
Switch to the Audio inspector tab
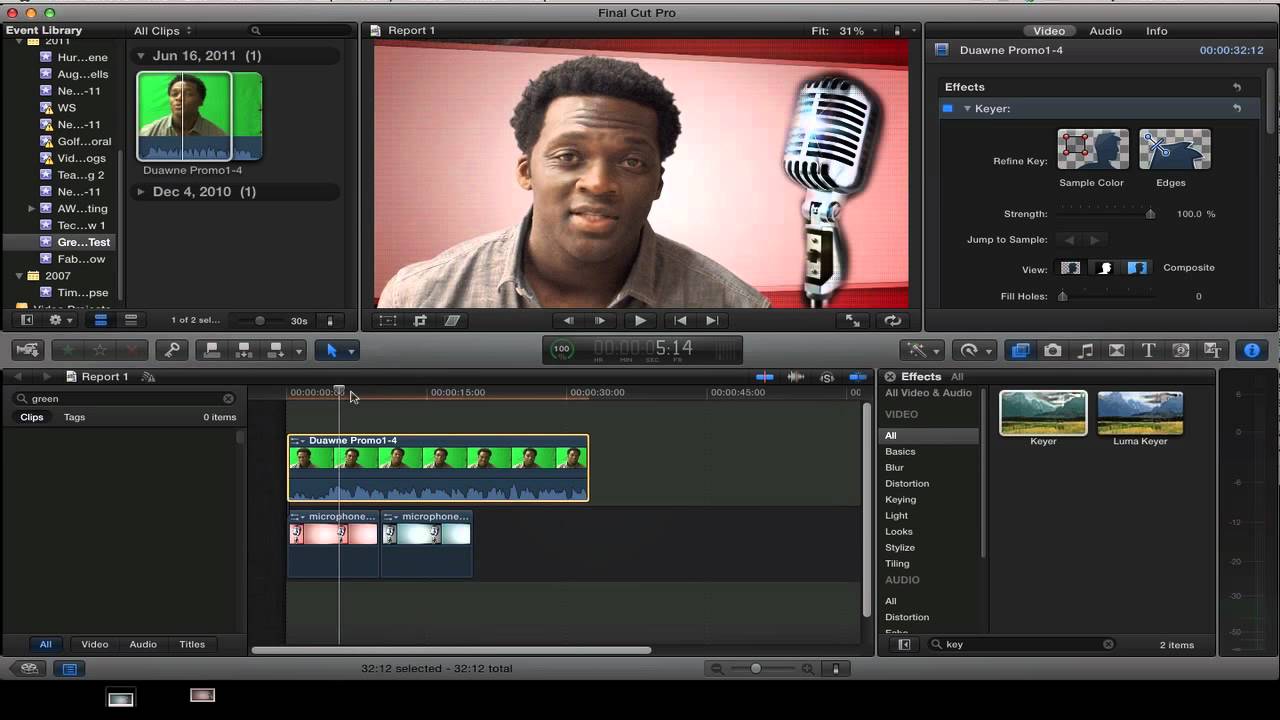click(x=1105, y=31)
